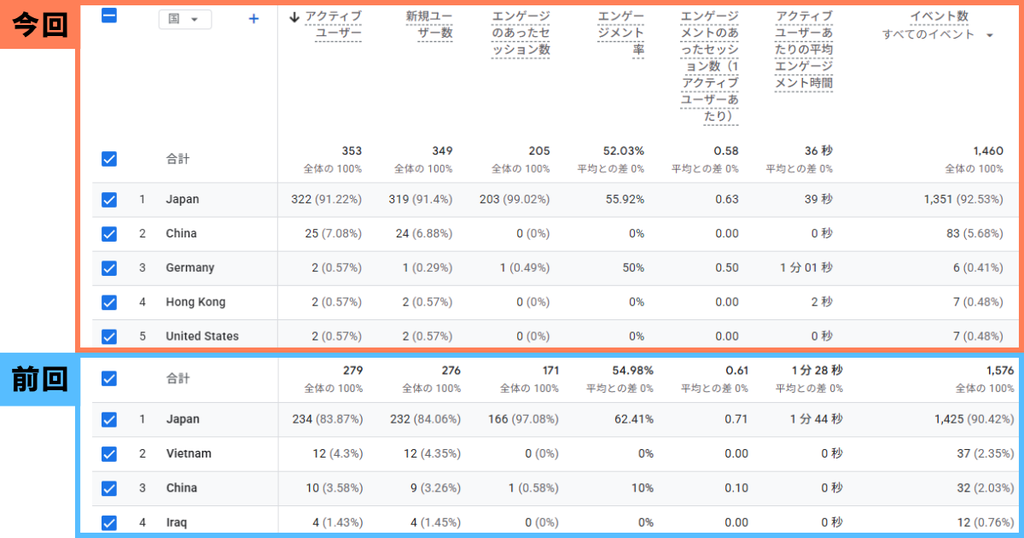Click Germany's 1 分 01 秒 engagement time

pyautogui.click(x=807, y=268)
